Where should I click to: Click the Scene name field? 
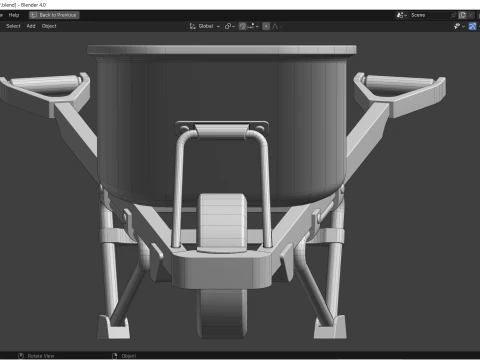(x=429, y=15)
